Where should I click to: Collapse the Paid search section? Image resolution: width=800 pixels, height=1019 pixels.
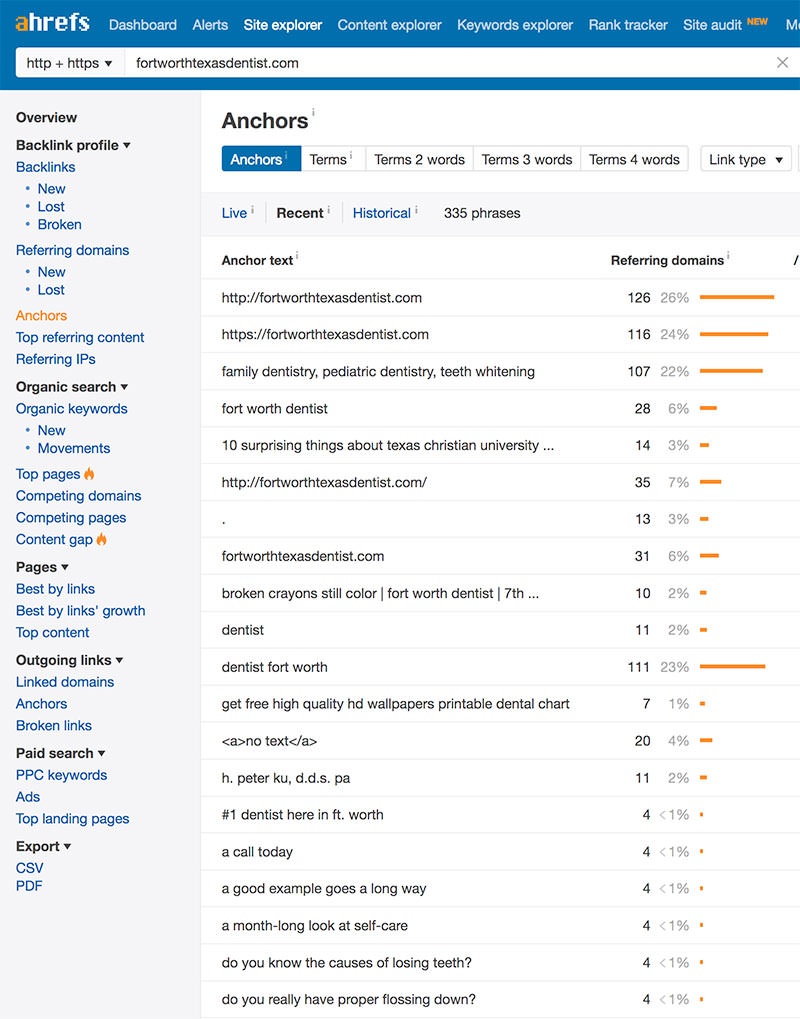(x=60, y=753)
